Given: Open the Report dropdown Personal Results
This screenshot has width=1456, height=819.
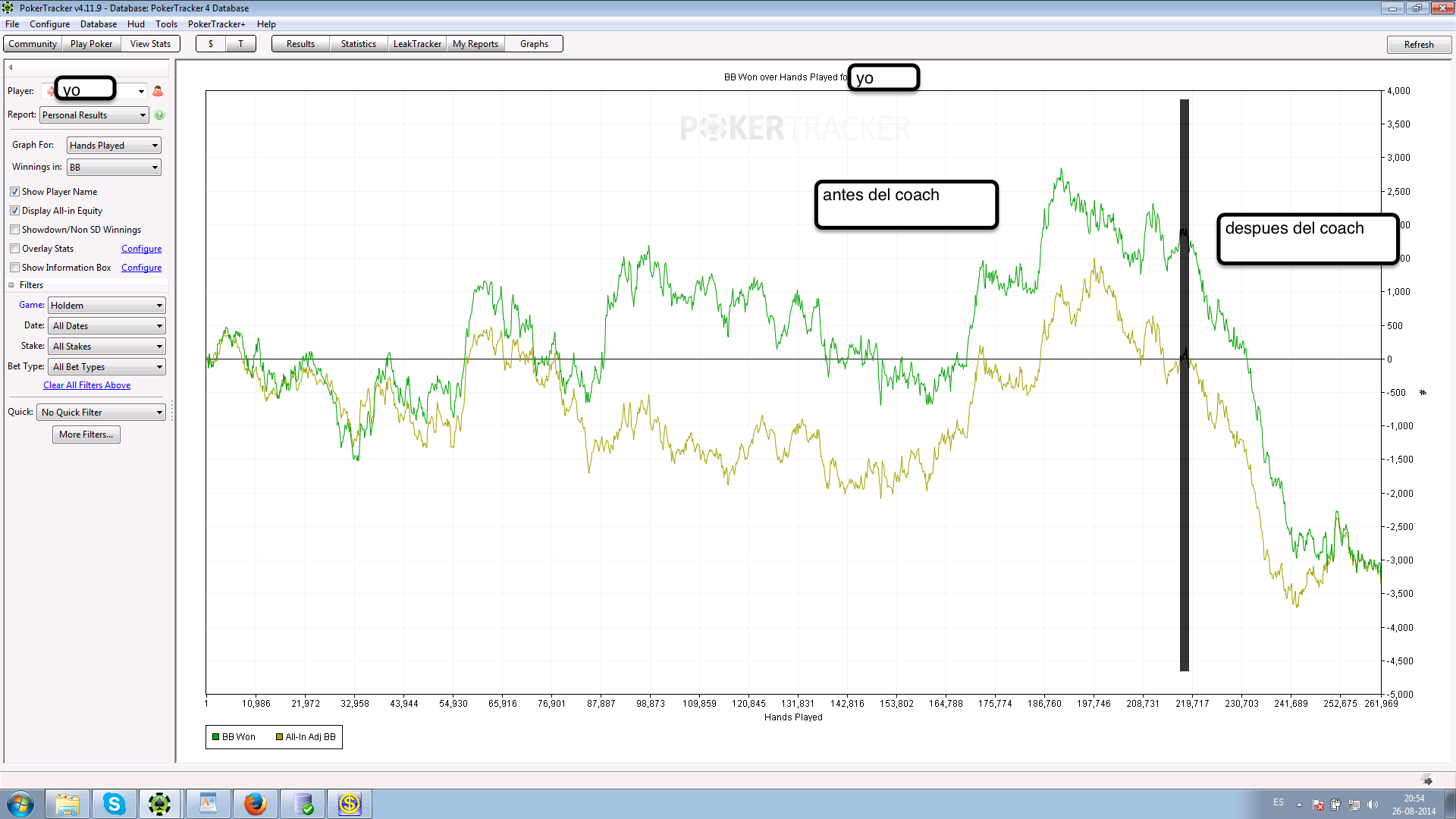Looking at the screenshot, I should 94,115.
